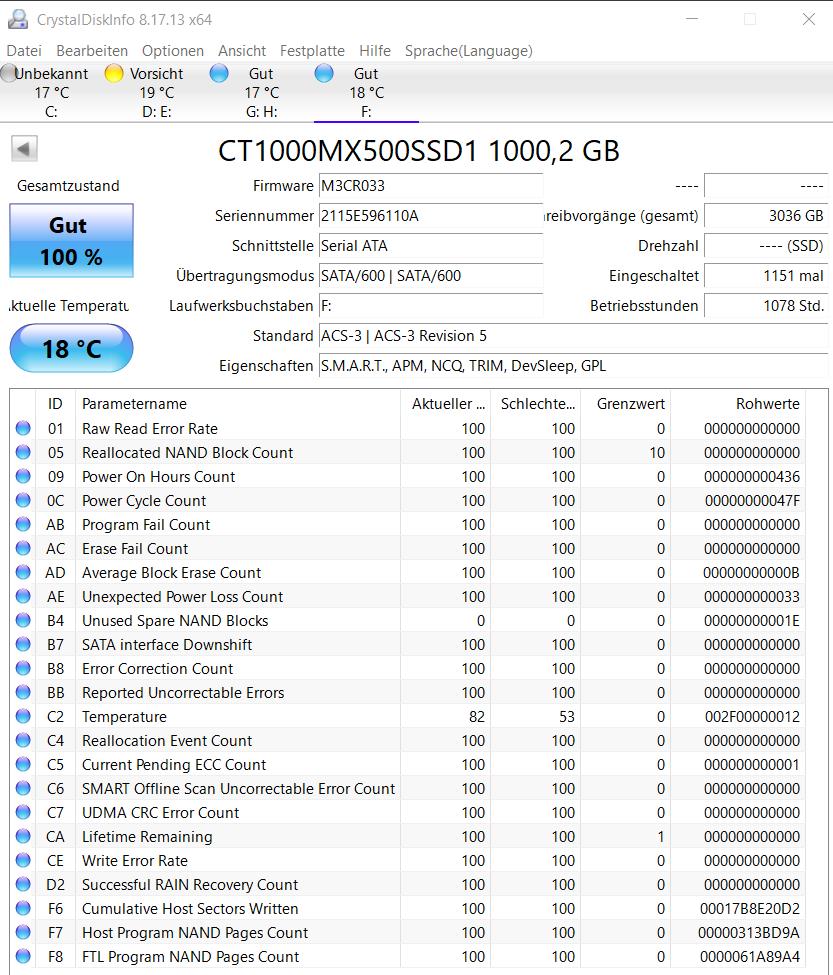
Task: Open the Bearbeiten menu
Action: click(92, 51)
